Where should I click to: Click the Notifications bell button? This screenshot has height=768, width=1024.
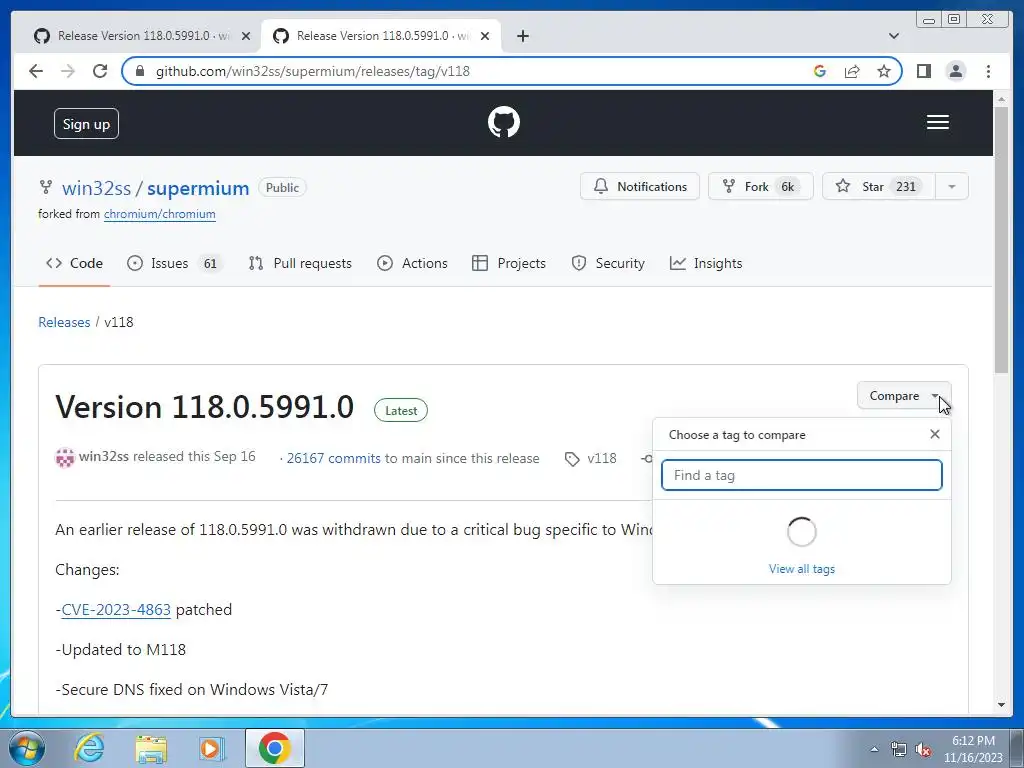[x=639, y=187]
